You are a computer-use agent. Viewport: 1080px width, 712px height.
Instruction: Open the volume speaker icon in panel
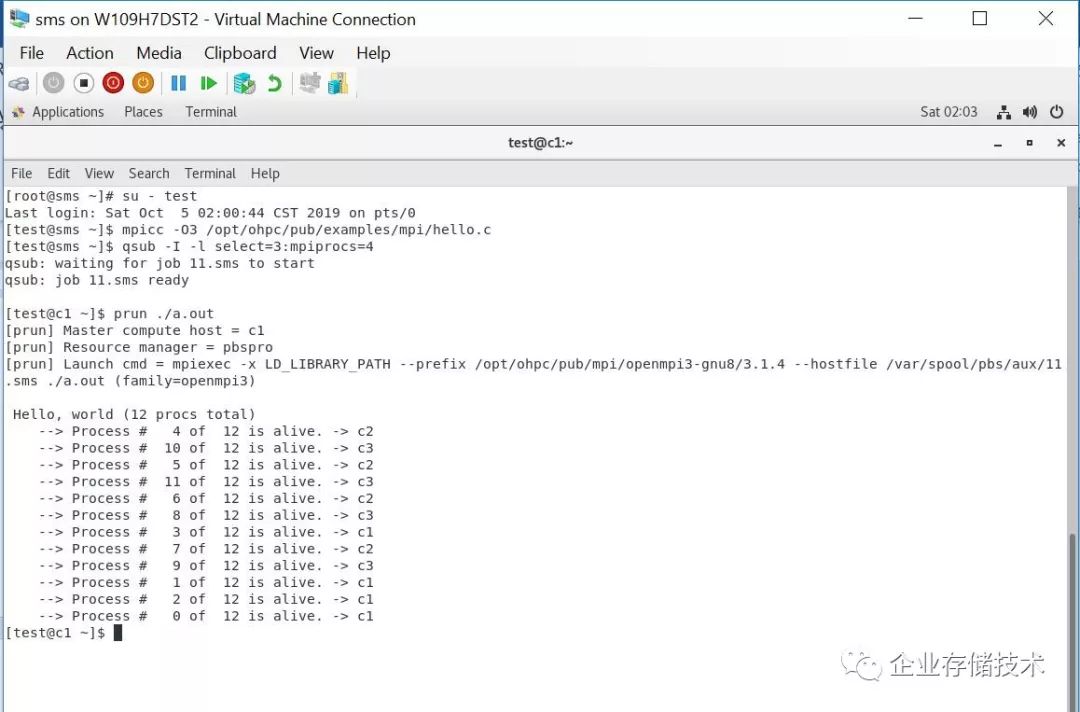point(1030,112)
